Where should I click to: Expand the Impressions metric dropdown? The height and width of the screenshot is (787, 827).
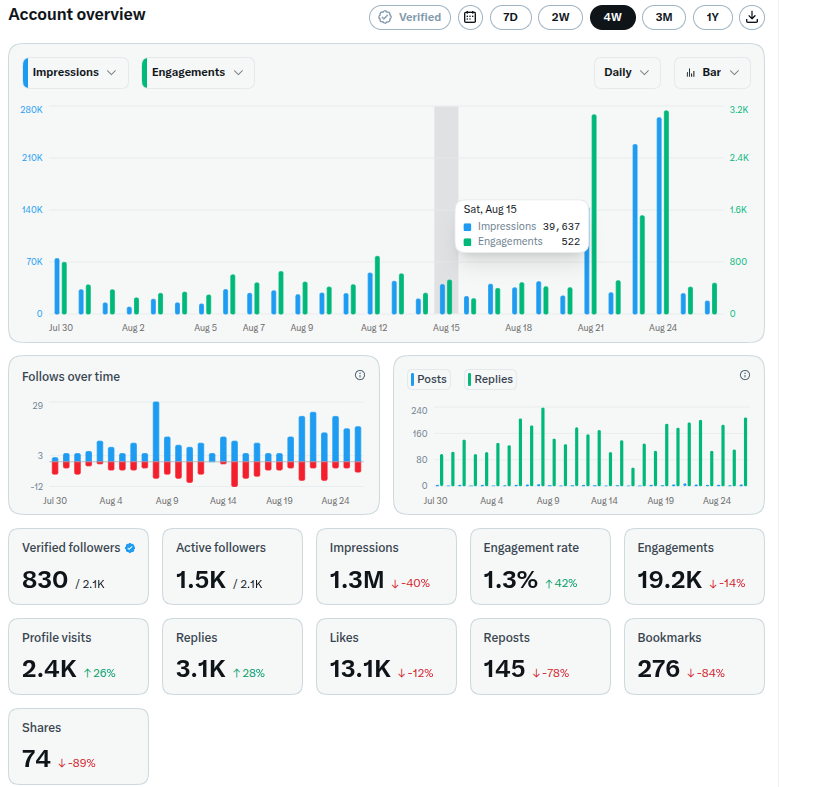75,73
